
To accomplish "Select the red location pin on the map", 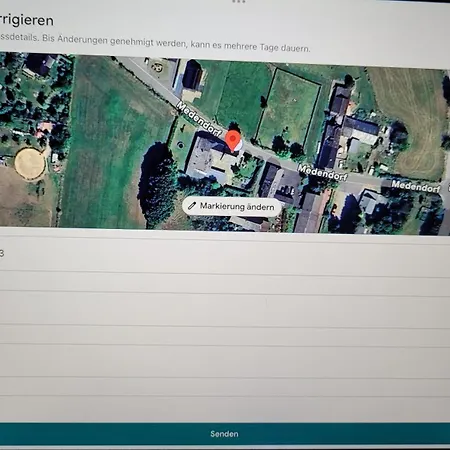I will 233,141.
